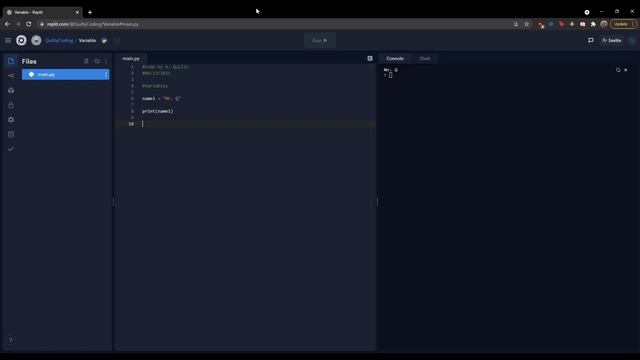640x360 pixels.
Task: Click install app icon in address bar
Action: [516, 24]
